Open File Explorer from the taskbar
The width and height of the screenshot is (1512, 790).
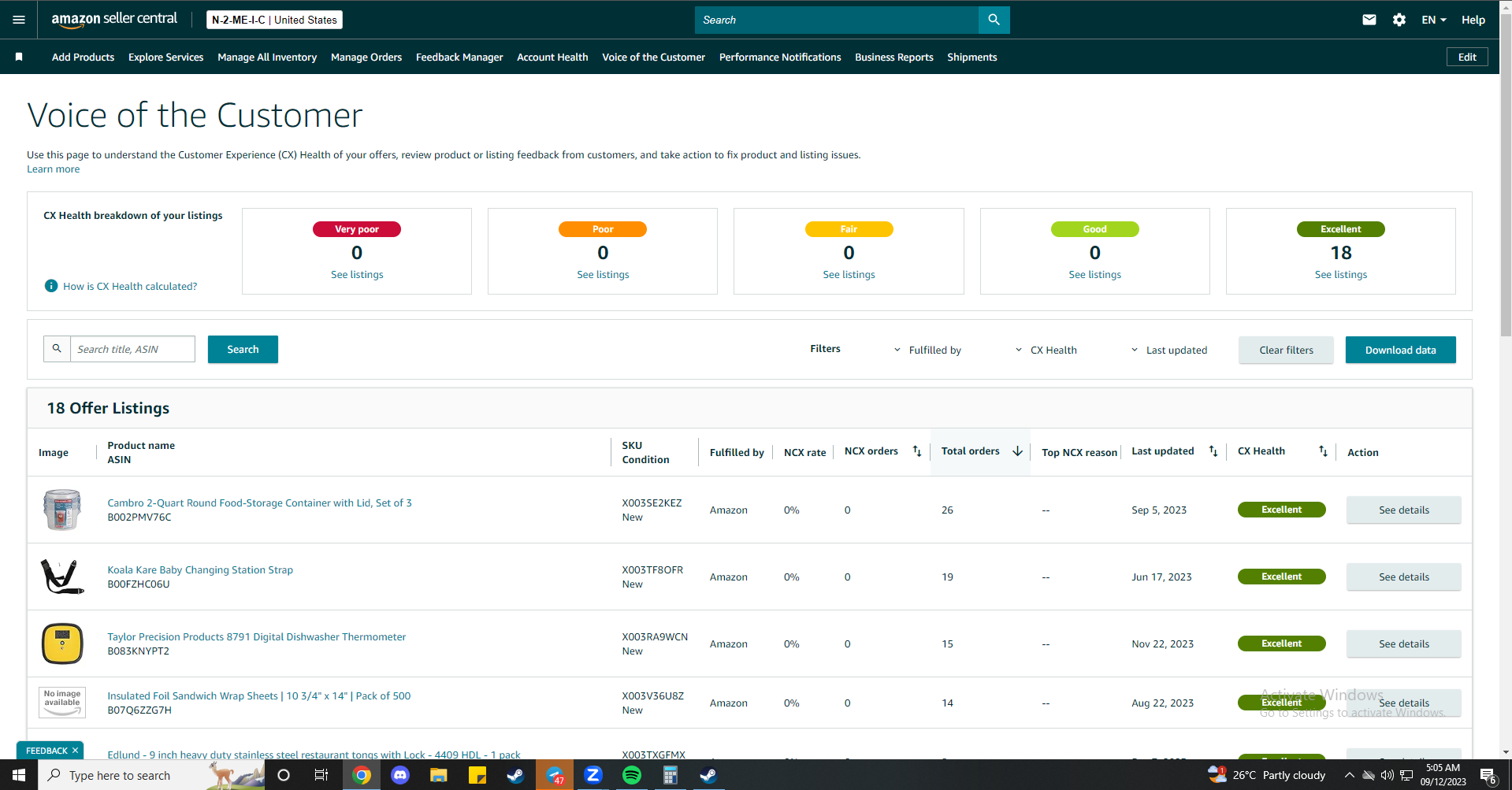point(439,775)
